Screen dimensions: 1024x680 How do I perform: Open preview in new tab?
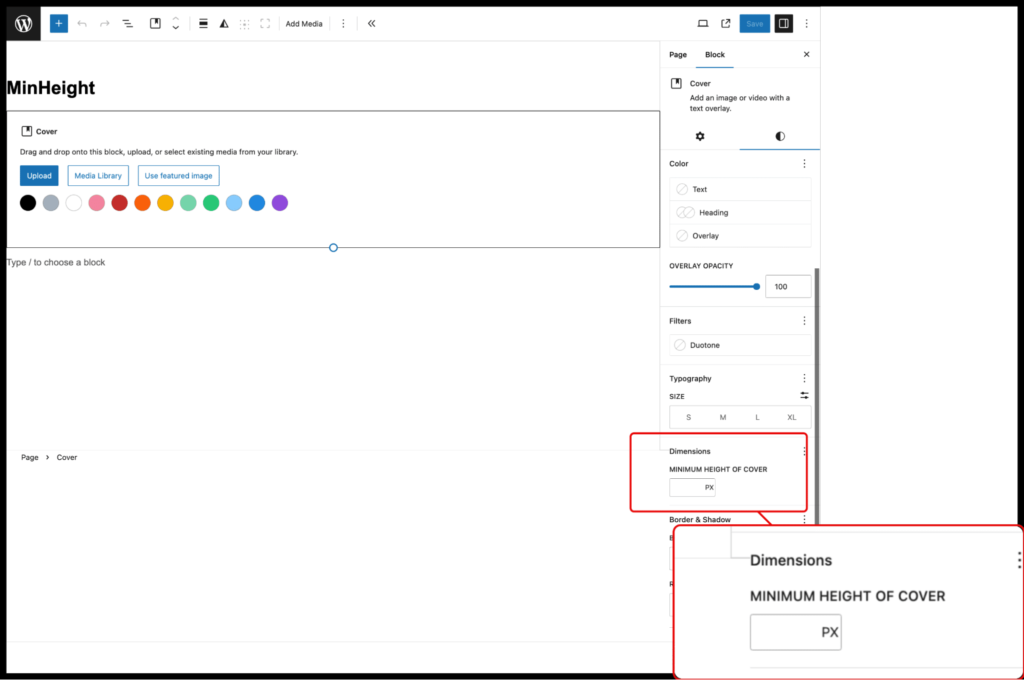pyautogui.click(x=726, y=23)
